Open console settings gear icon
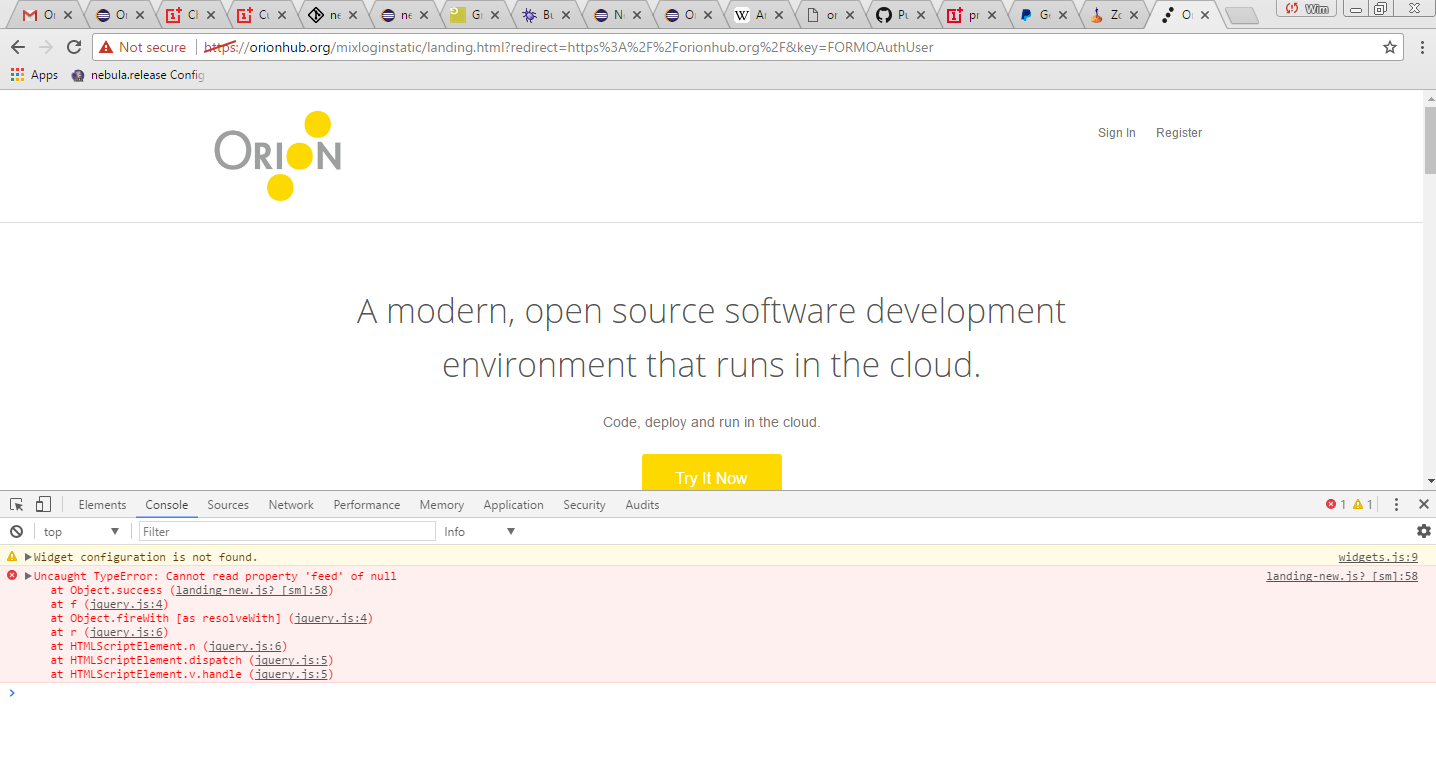 pos(1423,532)
